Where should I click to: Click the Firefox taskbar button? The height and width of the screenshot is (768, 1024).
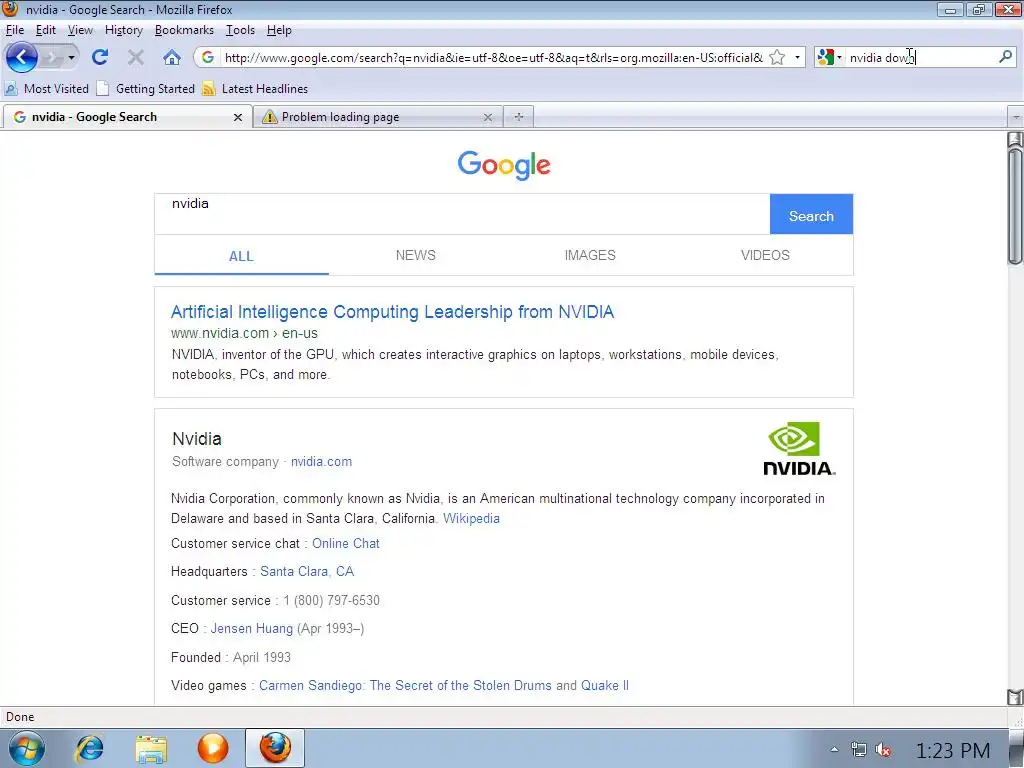[275, 748]
